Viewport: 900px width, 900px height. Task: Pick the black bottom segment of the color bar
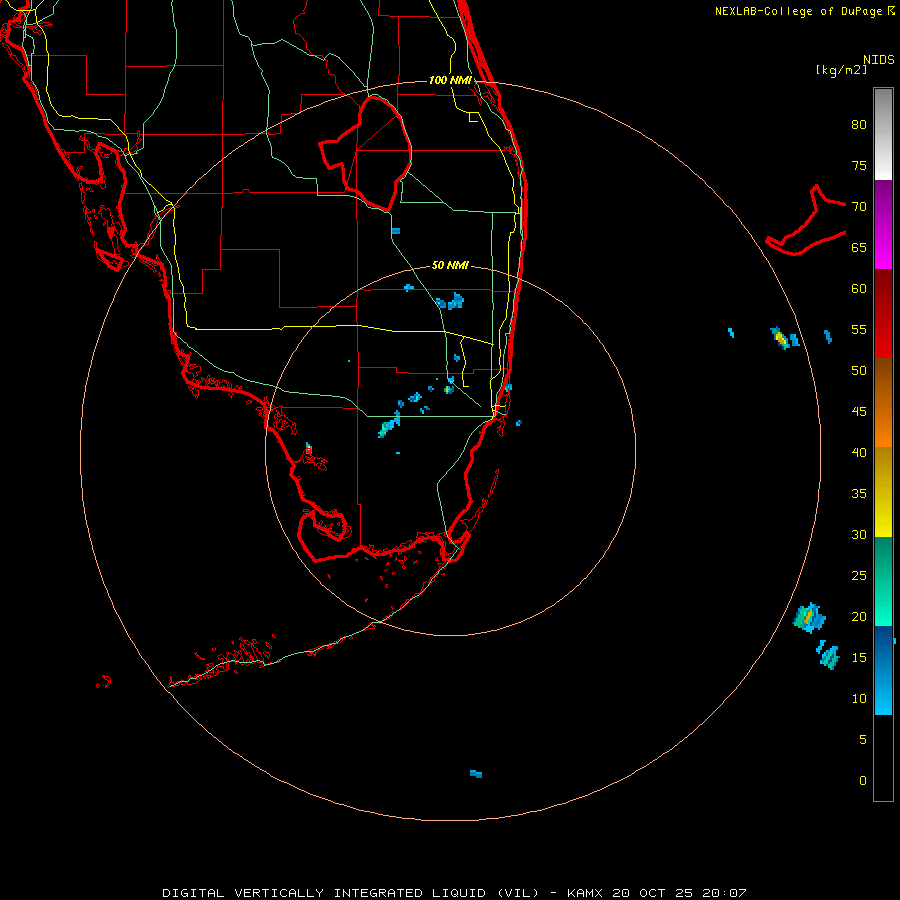tap(883, 758)
